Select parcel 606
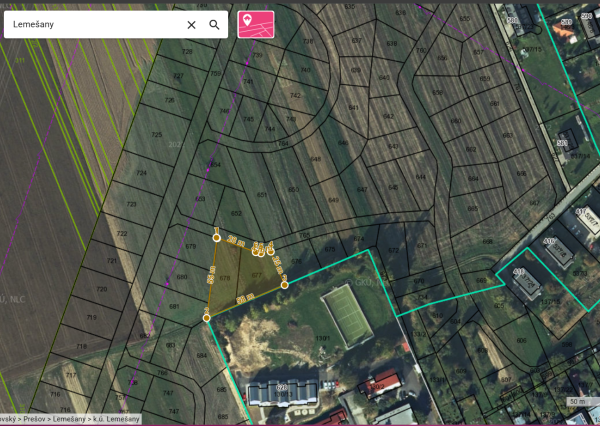The image size is (600, 426). [522, 340]
